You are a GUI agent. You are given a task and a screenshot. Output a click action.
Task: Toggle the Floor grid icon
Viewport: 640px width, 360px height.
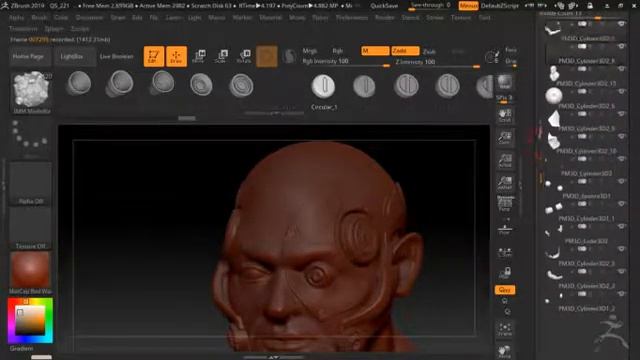point(505,229)
